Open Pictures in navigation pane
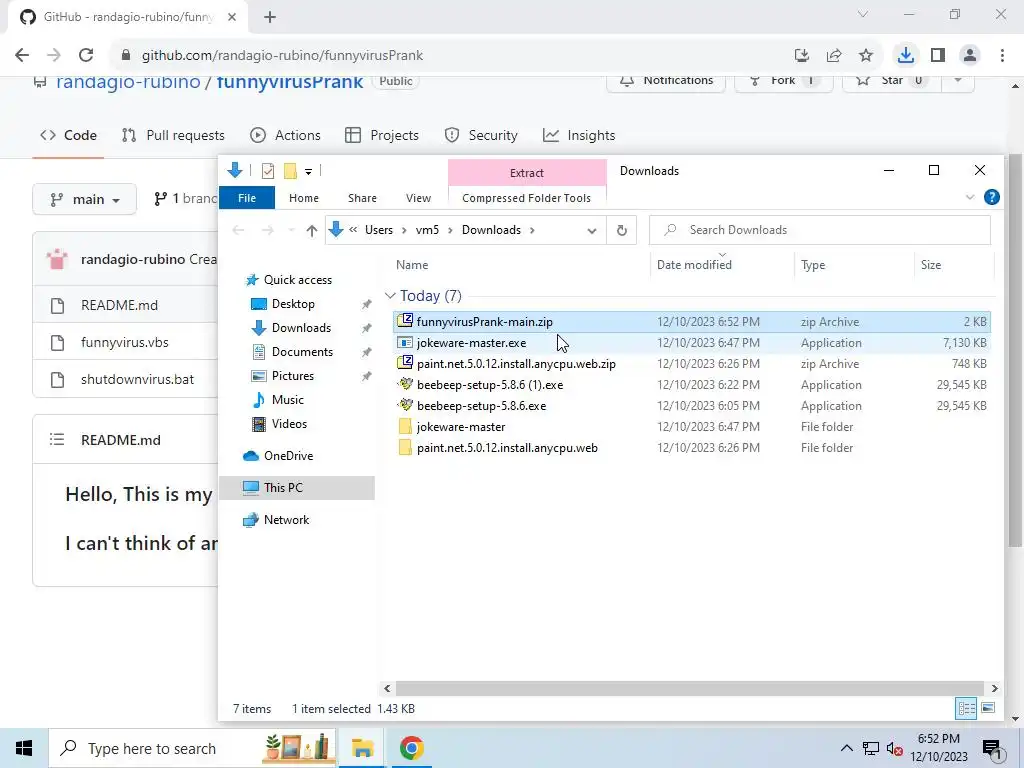 pos(293,376)
